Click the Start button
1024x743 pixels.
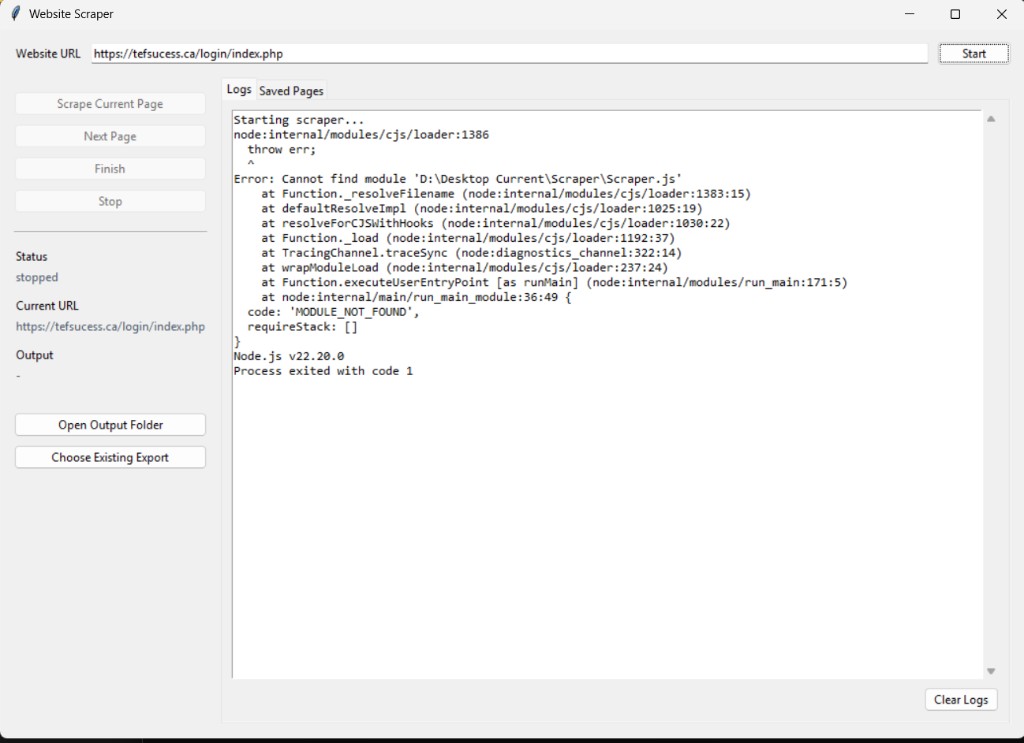pyautogui.click(x=974, y=54)
